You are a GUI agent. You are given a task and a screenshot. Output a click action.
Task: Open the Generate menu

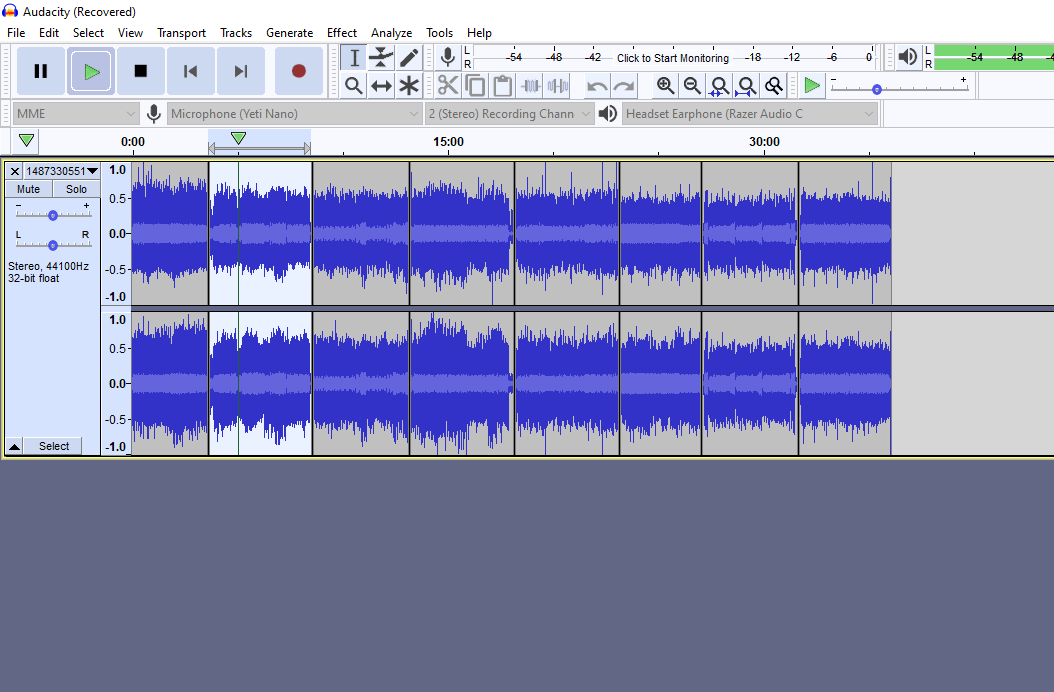click(x=290, y=32)
